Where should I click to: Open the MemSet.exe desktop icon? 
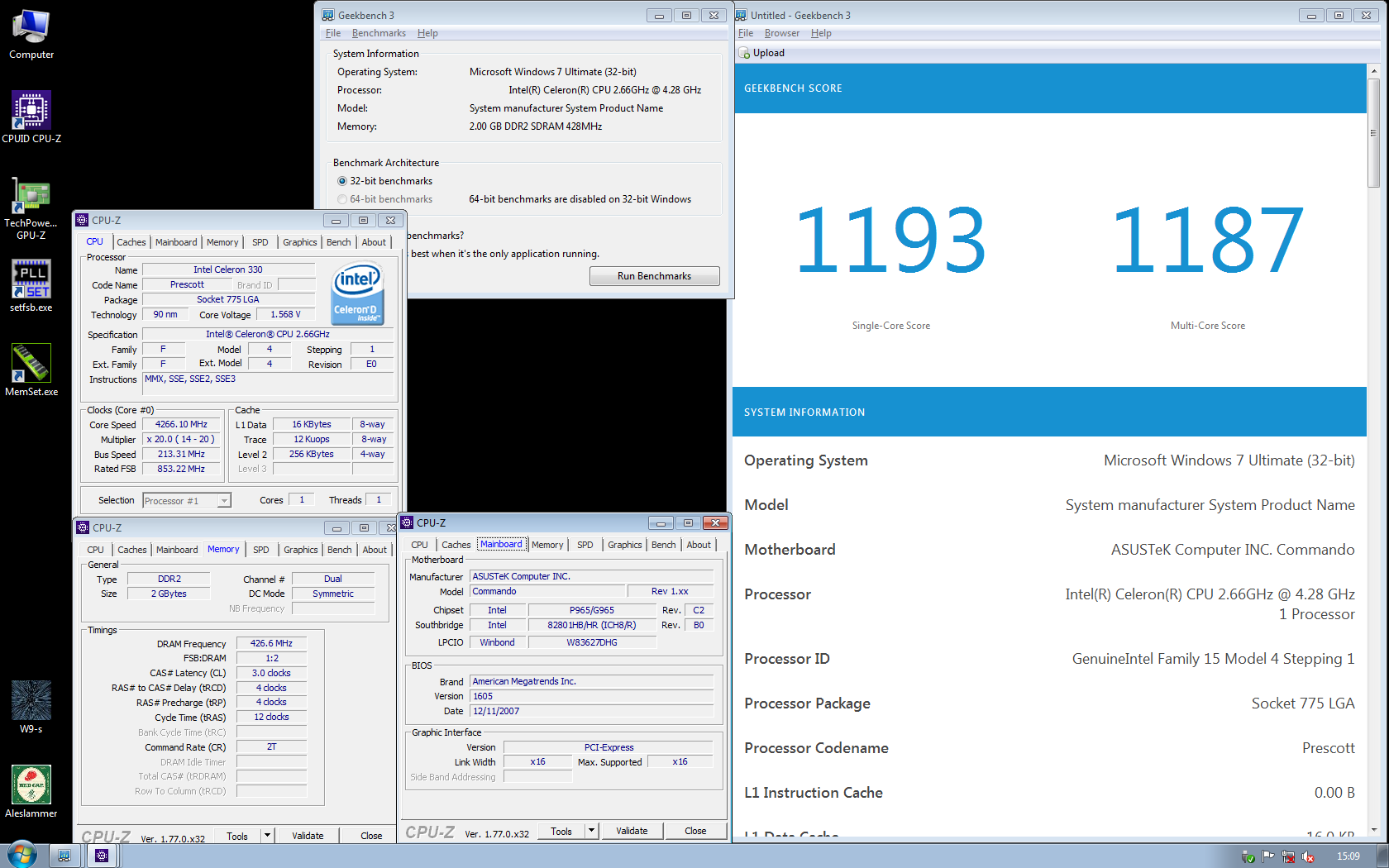click(x=31, y=370)
